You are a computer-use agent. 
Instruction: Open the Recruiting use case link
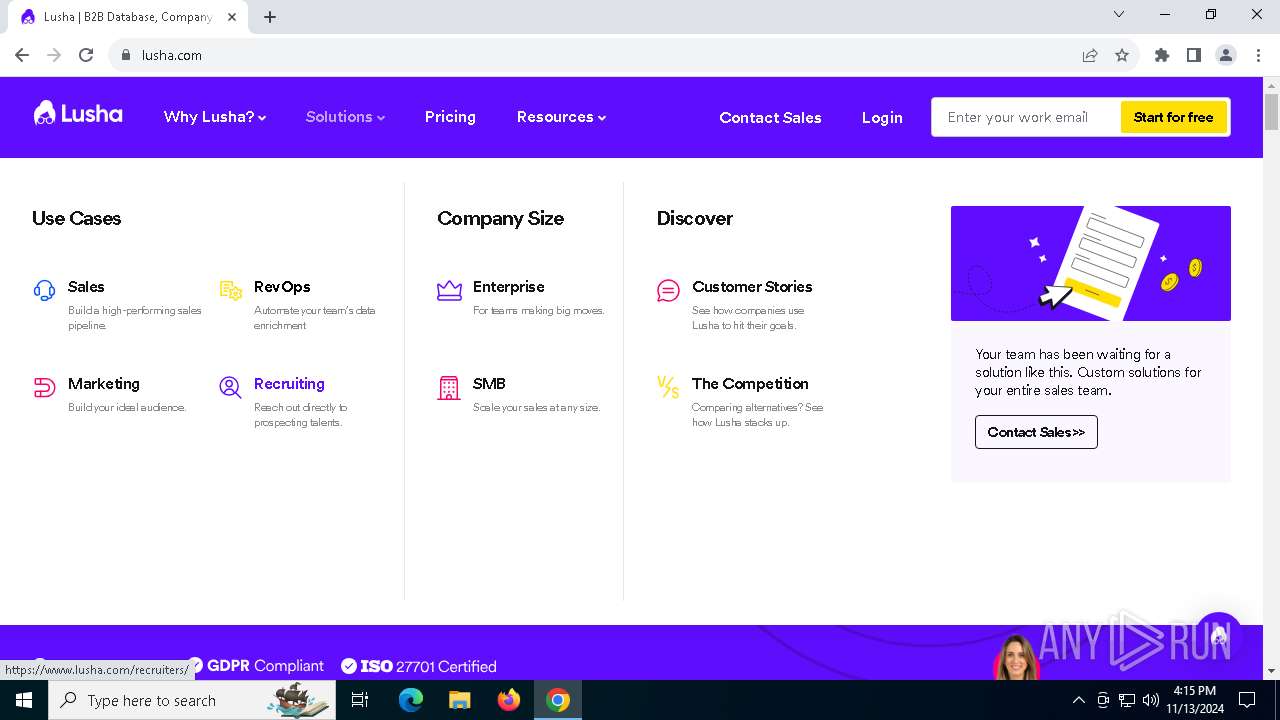tap(289, 384)
